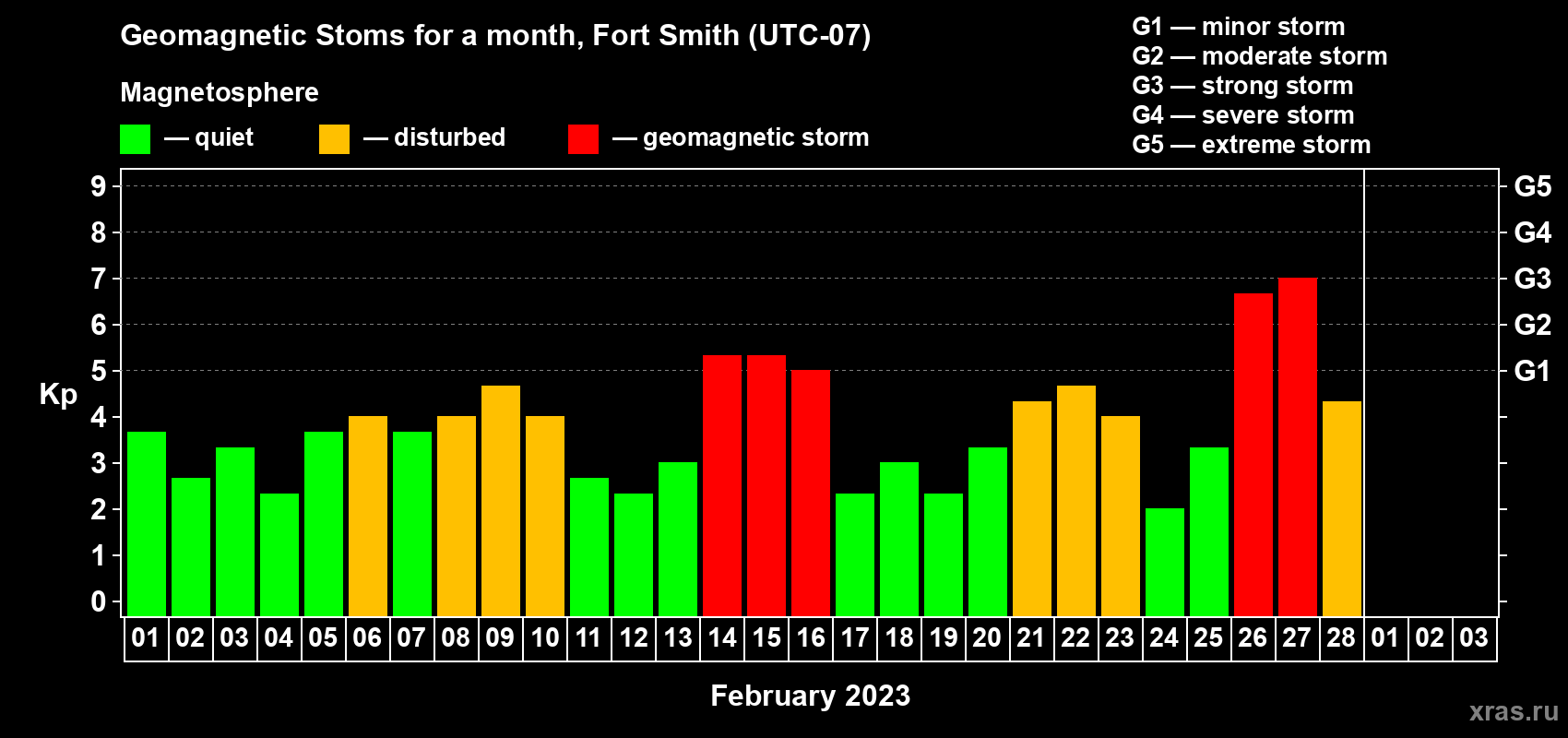Click the orange bar for February 10

point(545,517)
